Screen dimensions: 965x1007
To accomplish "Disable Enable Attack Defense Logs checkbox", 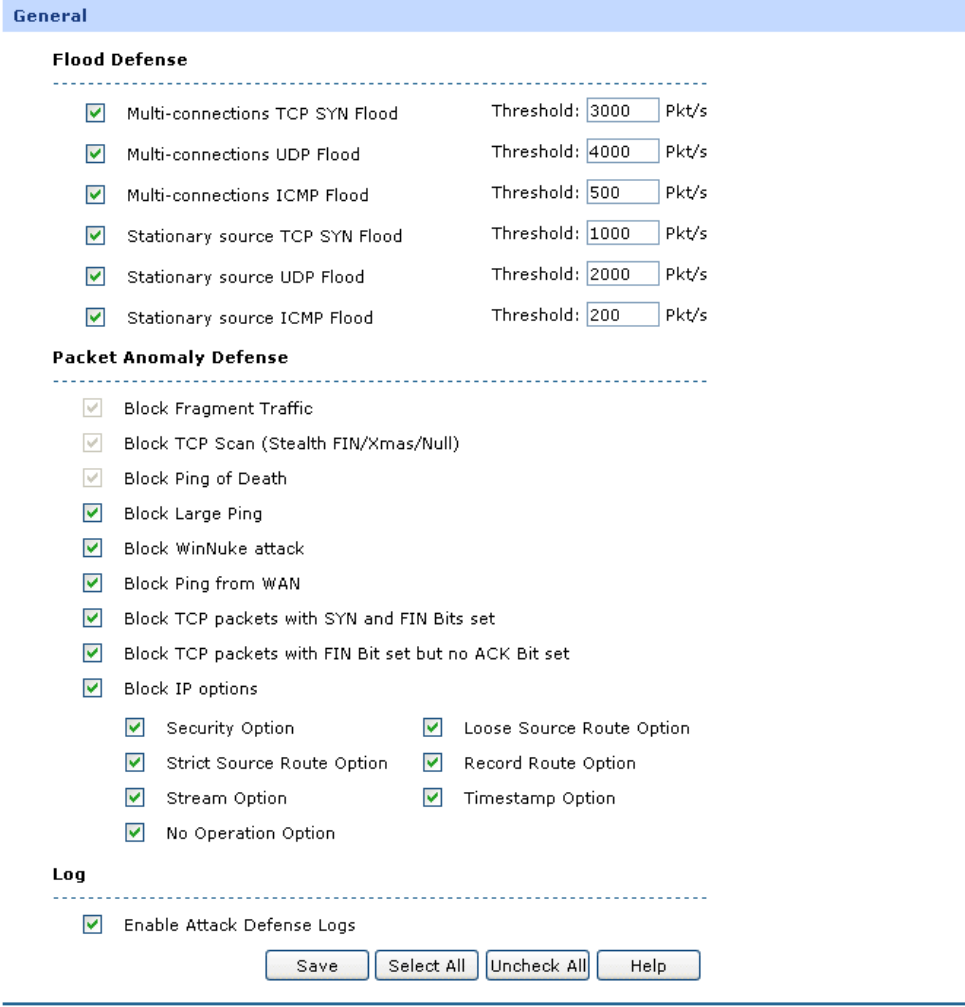I will [93, 926].
